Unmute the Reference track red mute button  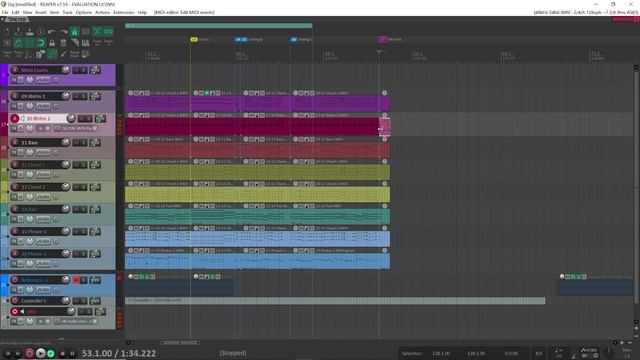[76, 280]
